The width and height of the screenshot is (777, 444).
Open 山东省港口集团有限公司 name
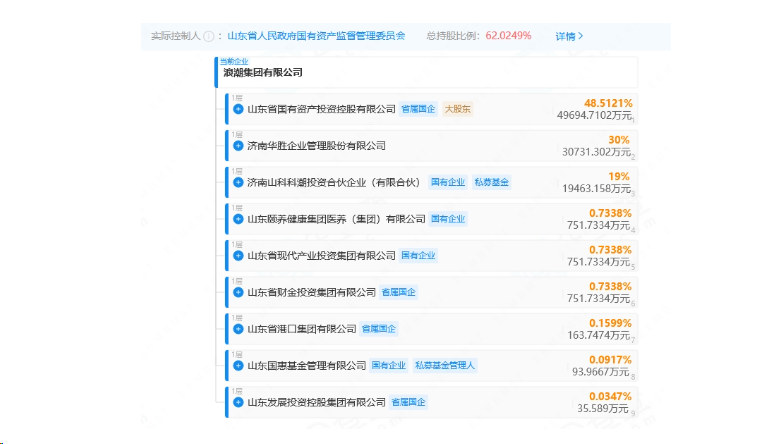tap(301, 329)
